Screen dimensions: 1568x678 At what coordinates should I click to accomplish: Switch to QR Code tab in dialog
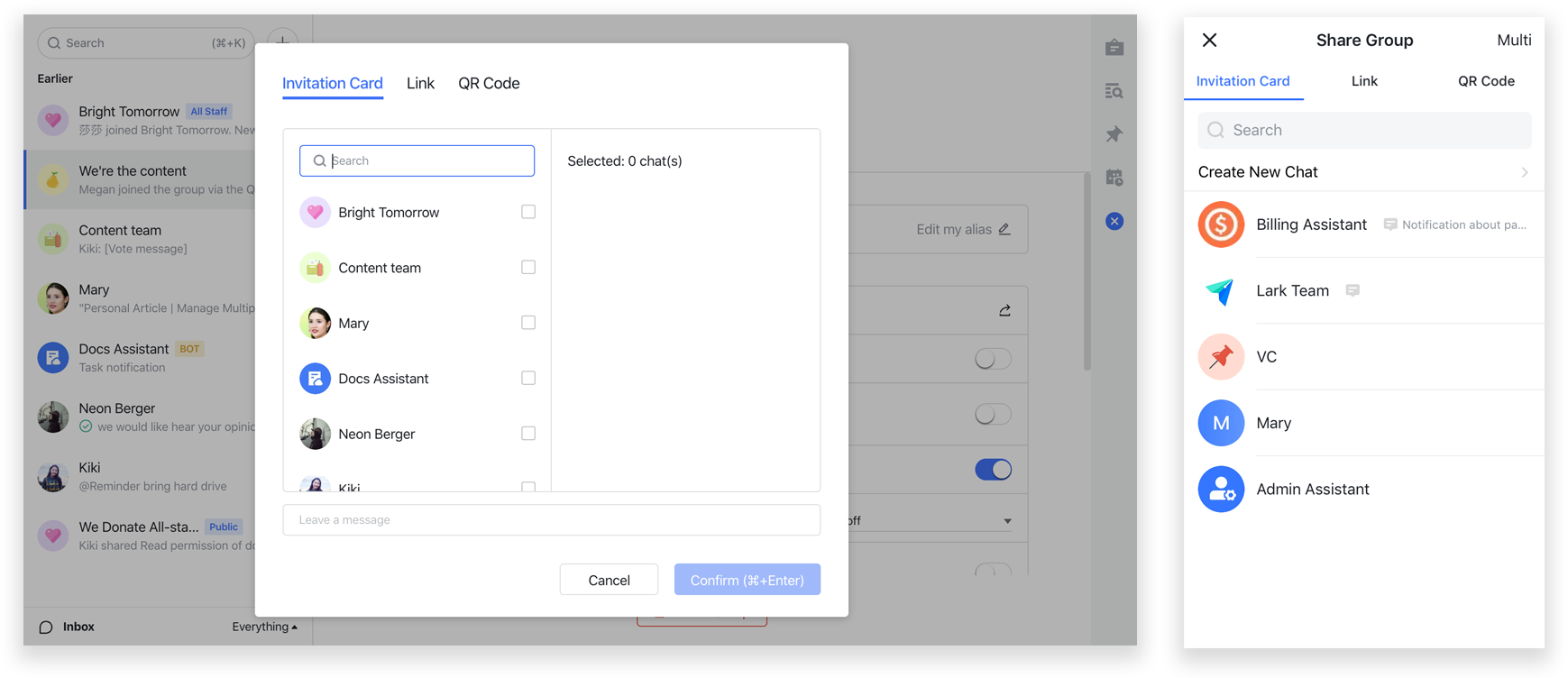click(489, 83)
